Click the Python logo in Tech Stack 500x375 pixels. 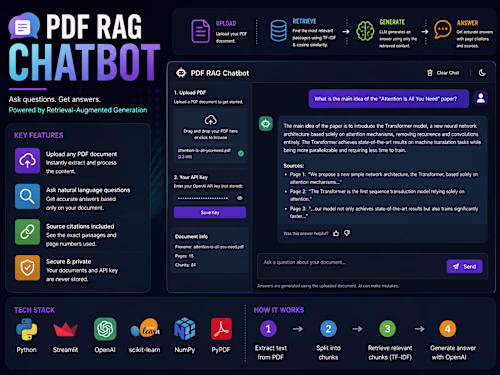(x=27, y=329)
